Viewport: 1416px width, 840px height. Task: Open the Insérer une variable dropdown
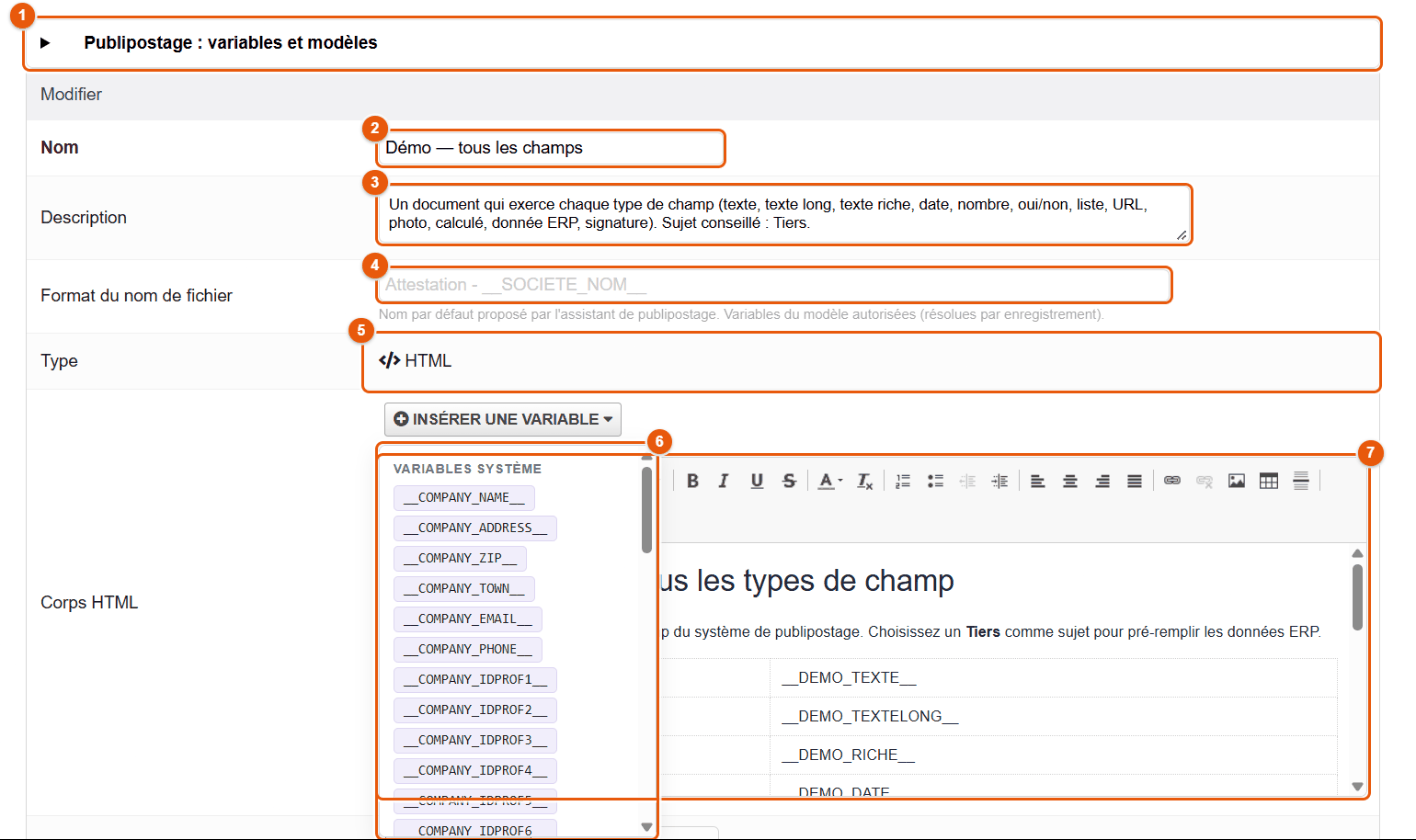[503, 419]
